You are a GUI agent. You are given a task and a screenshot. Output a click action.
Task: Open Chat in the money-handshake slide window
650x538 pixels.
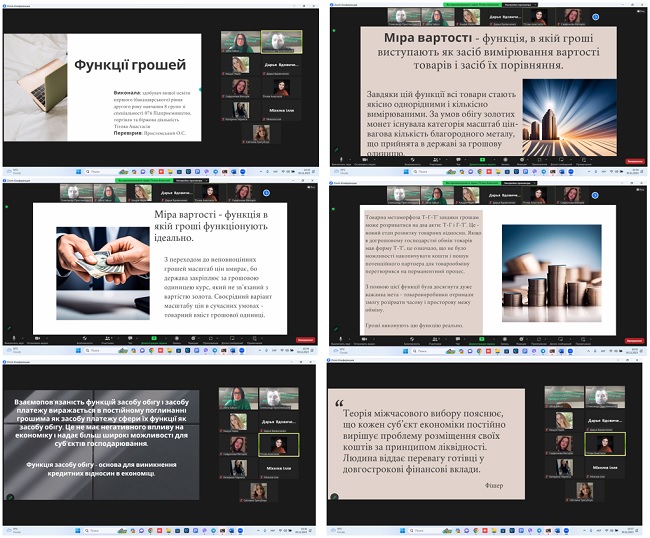click(130, 339)
